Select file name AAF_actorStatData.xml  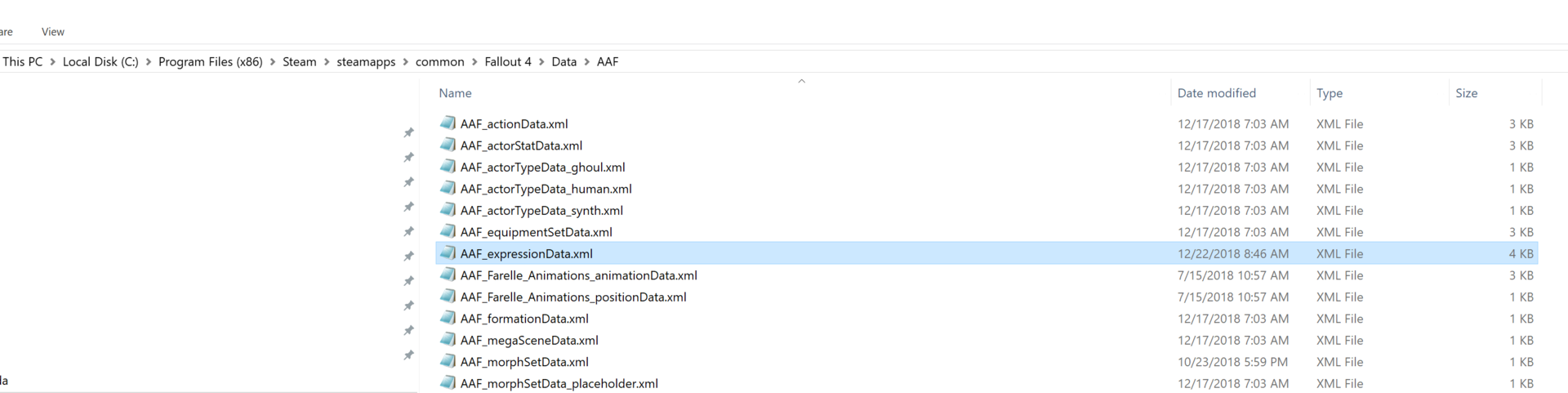(x=521, y=145)
